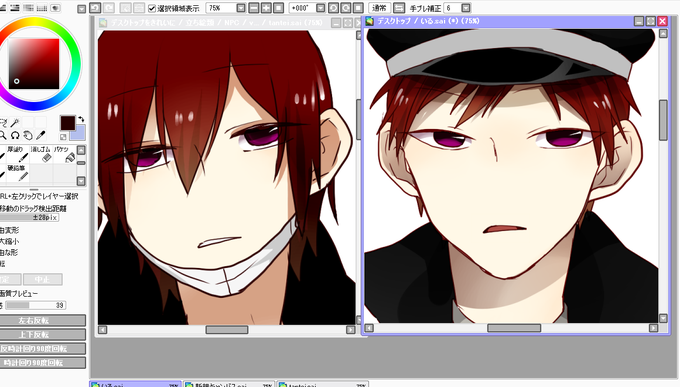Select the Eyedropper tool
The width and height of the screenshot is (680, 387).
(40, 135)
